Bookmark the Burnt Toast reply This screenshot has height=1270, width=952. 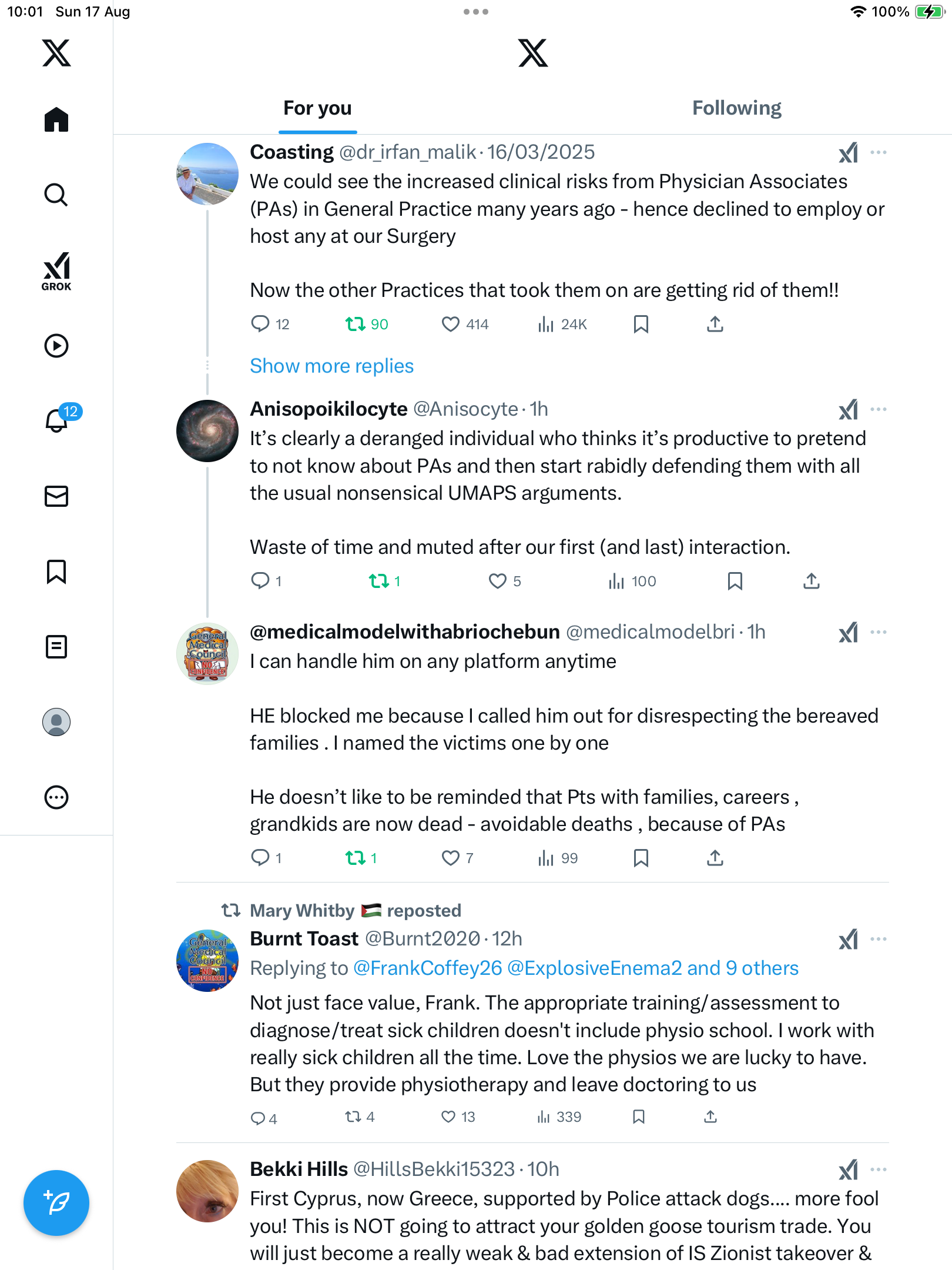[x=639, y=1117]
